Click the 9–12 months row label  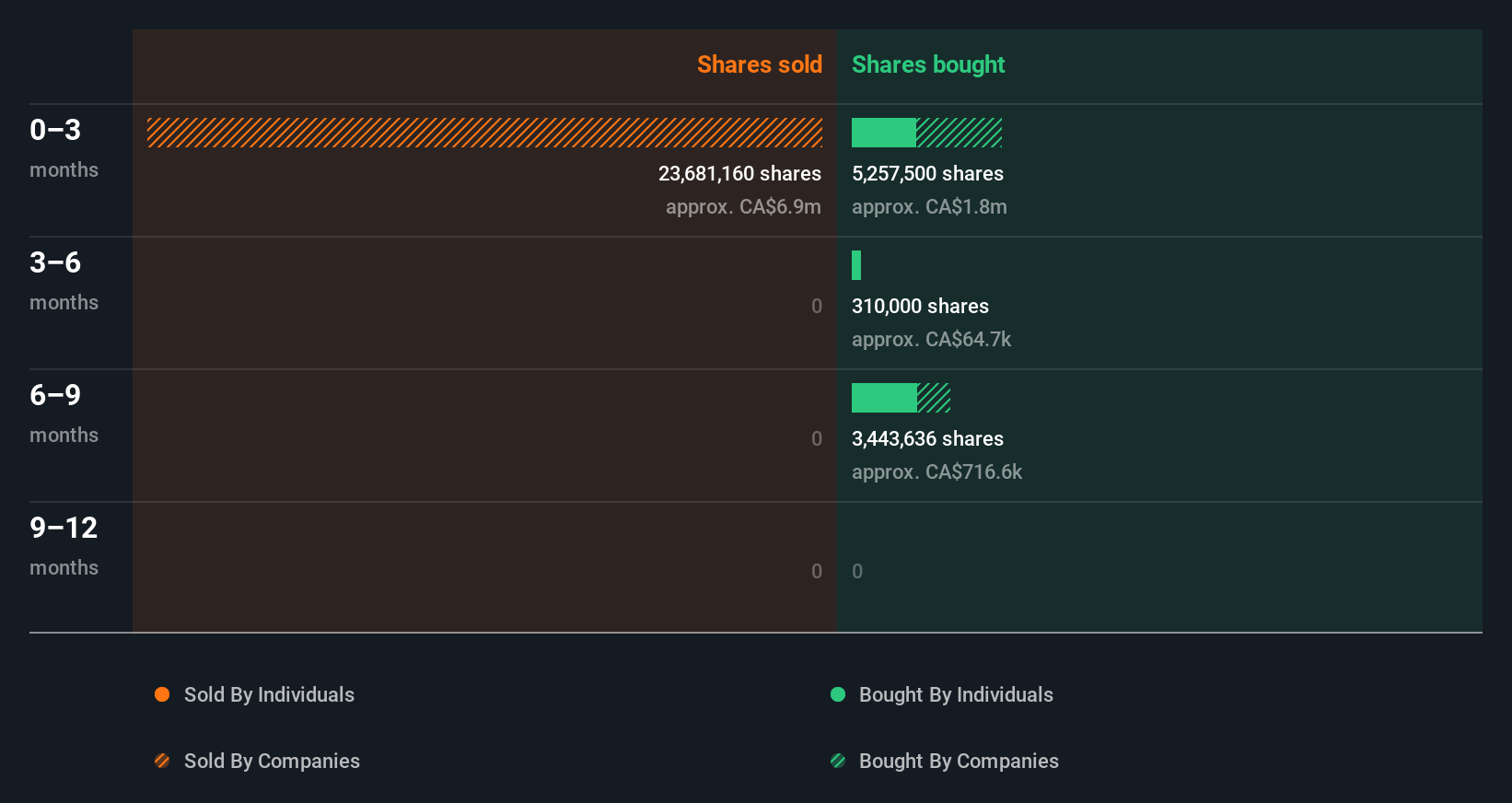point(64,545)
